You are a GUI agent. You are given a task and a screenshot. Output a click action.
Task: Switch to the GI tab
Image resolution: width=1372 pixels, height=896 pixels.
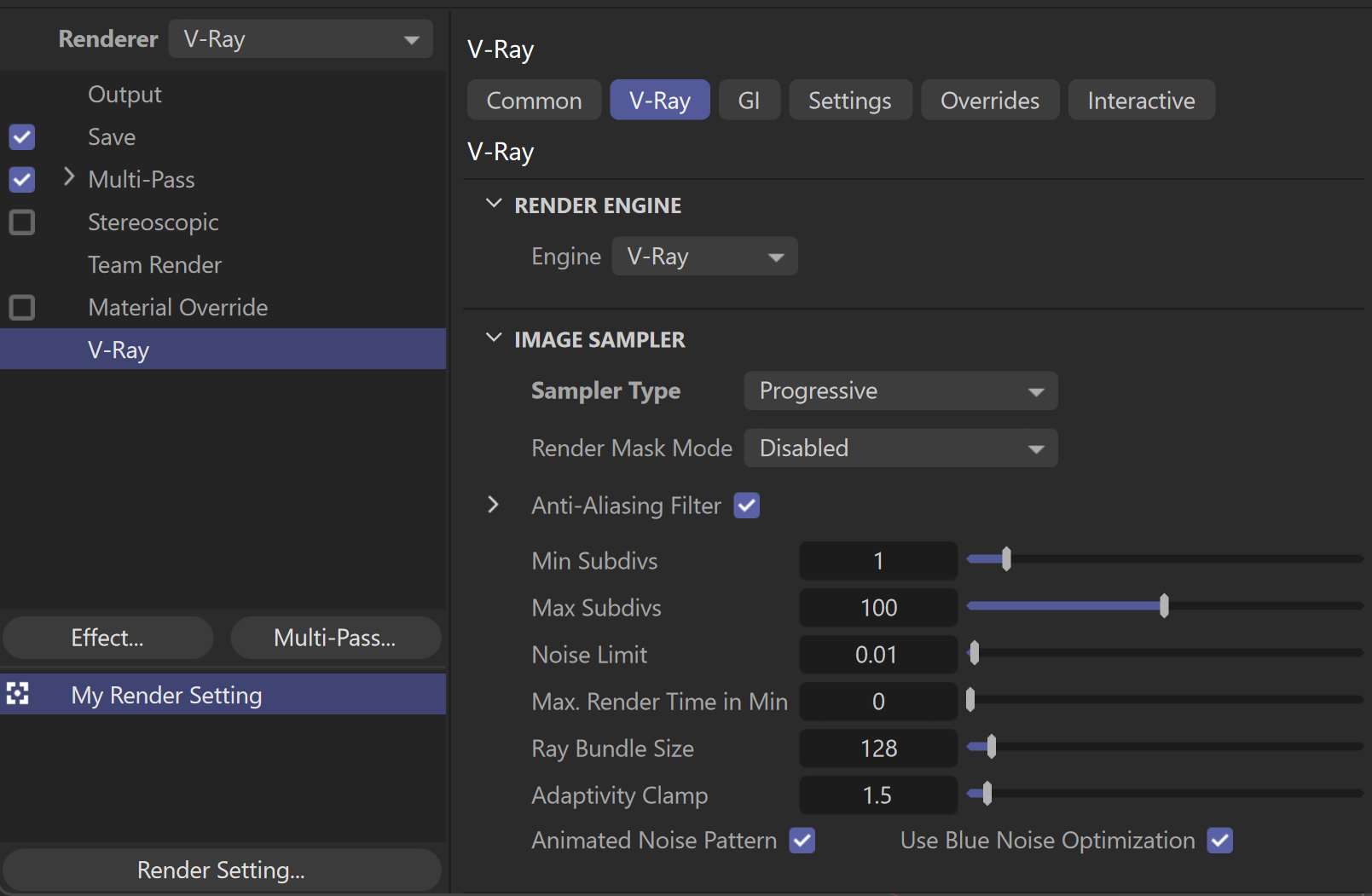750,101
